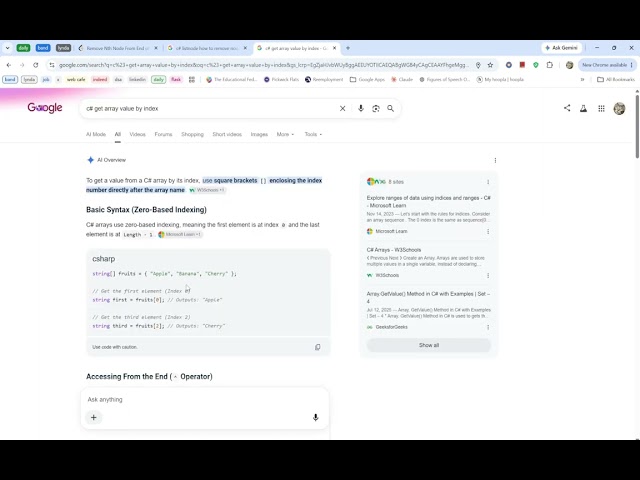The height and width of the screenshot is (480, 640).
Task: Switch to AI Mode search tab
Action: 96,134
